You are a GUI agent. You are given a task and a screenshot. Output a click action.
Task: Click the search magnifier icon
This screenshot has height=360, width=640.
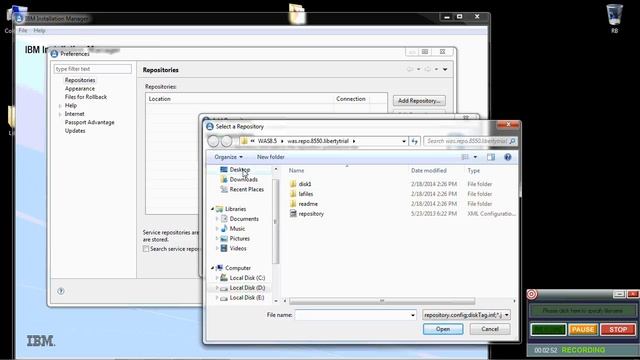pos(513,141)
